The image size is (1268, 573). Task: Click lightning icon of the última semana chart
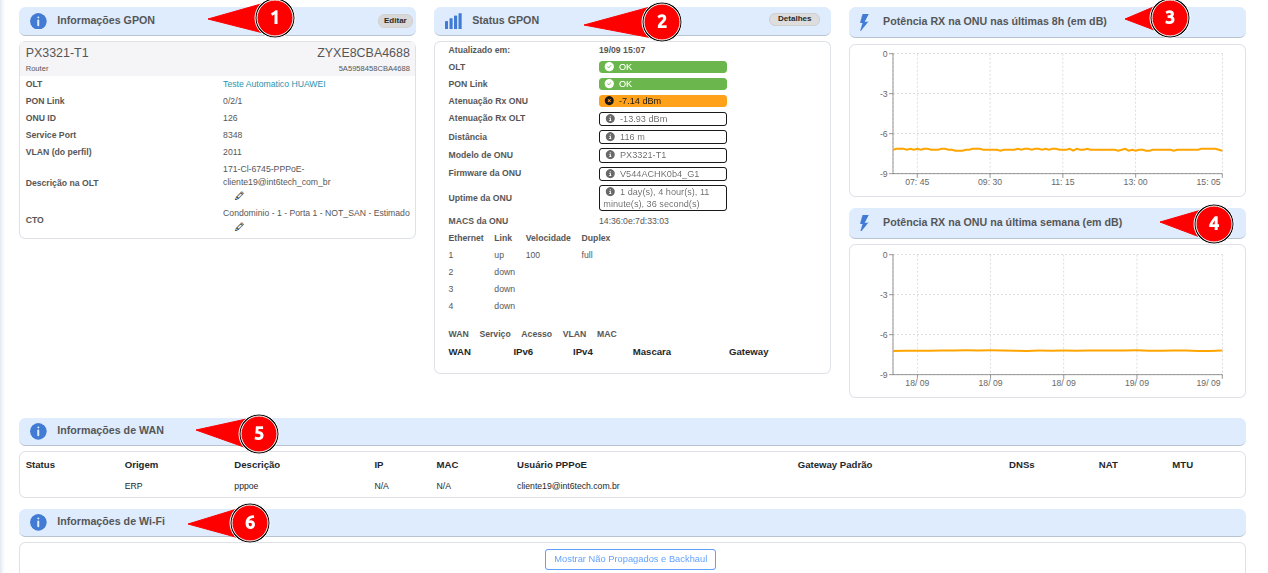pyautogui.click(x=865, y=223)
